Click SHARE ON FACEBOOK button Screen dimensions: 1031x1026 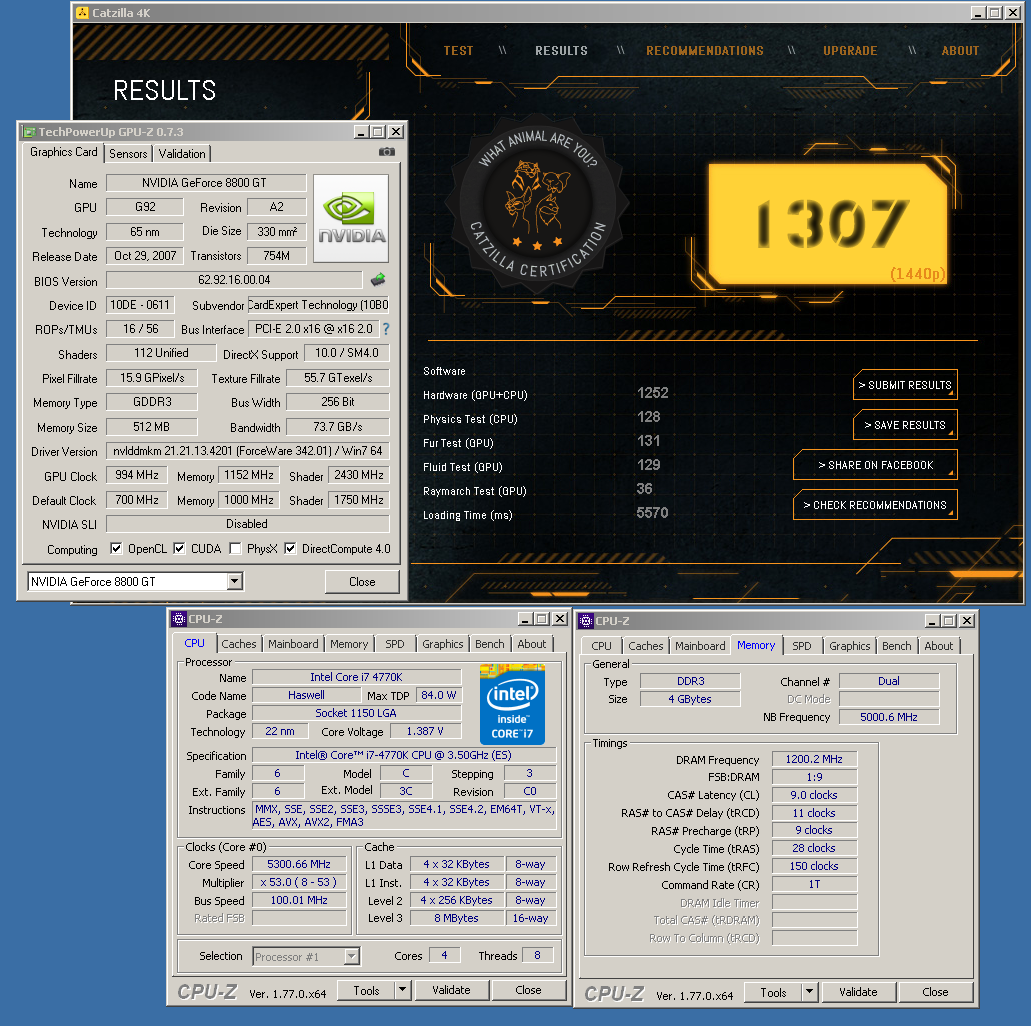click(x=875, y=465)
